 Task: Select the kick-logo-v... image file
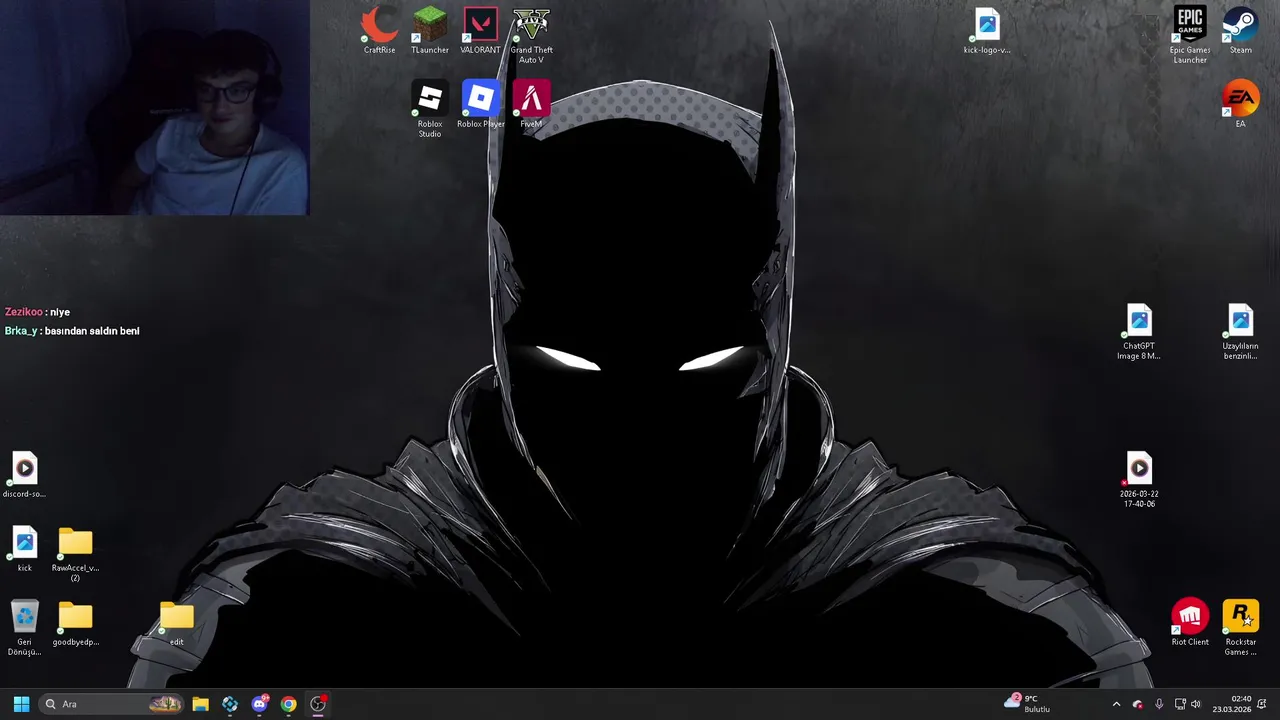[x=987, y=31]
